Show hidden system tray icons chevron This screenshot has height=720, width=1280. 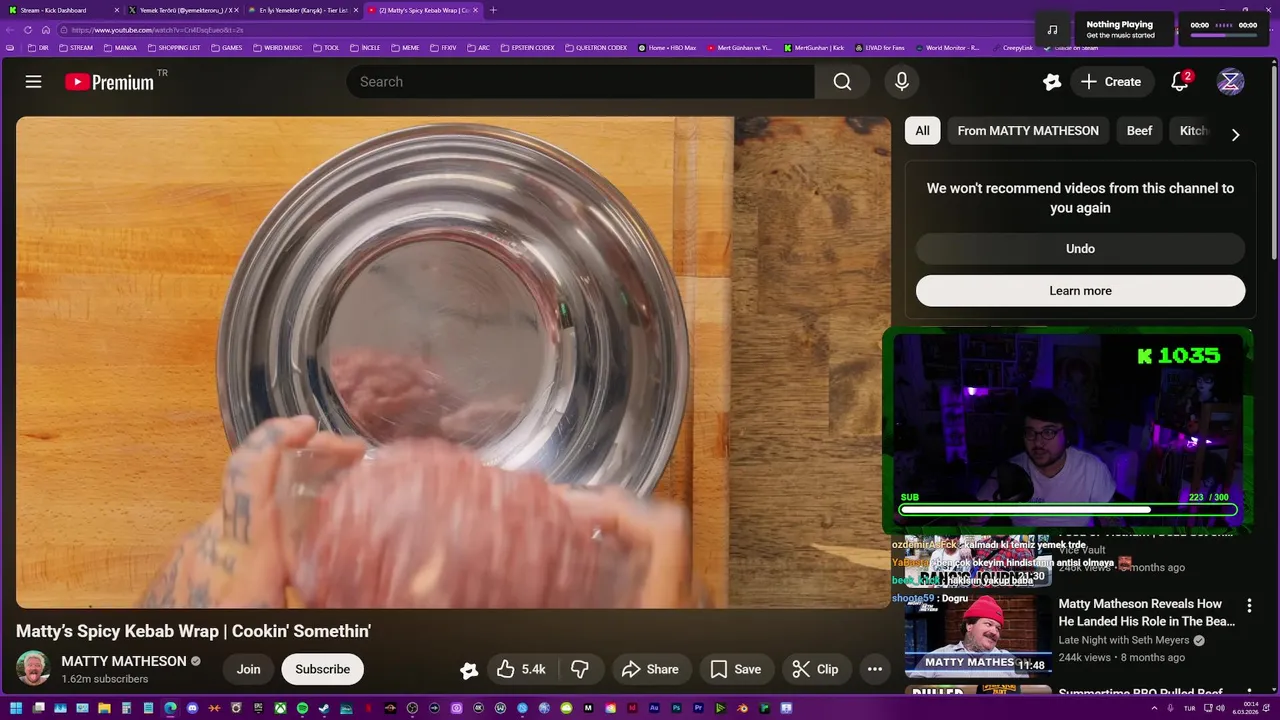pyautogui.click(x=1154, y=708)
